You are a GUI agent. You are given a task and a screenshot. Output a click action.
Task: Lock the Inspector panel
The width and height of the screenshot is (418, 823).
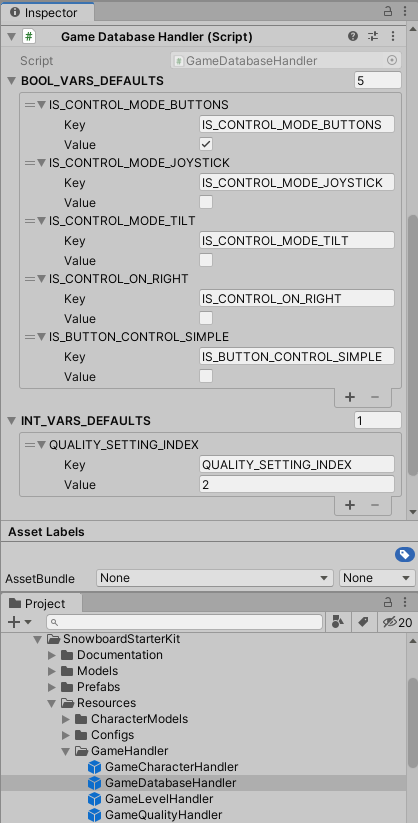[388, 12]
